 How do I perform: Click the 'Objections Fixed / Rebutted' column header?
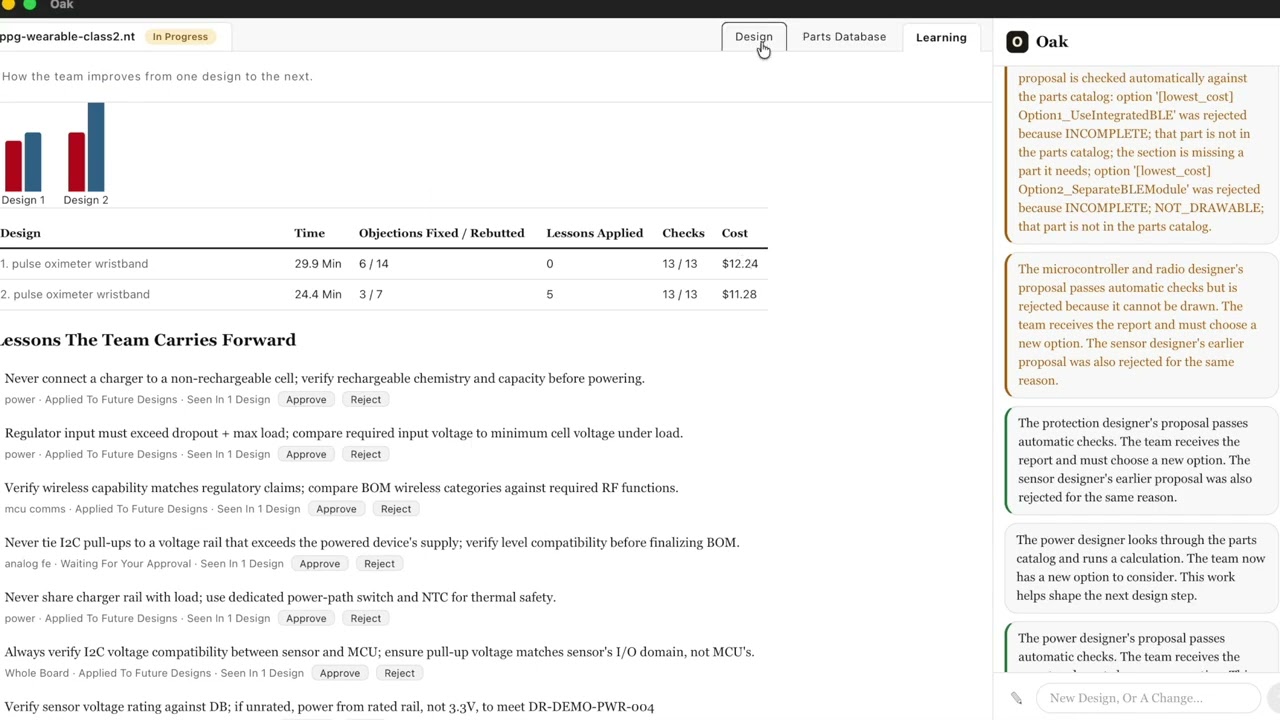pos(441,233)
